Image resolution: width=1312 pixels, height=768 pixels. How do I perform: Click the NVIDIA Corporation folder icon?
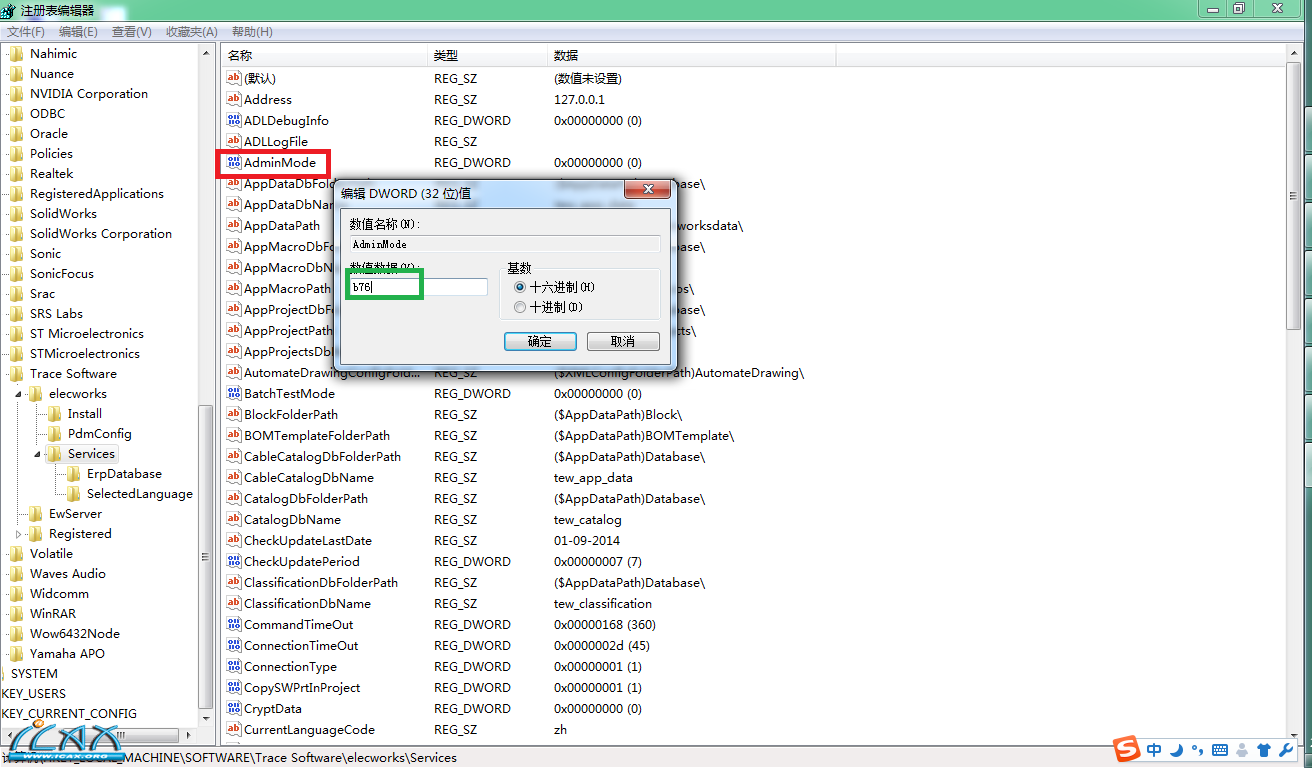pyautogui.click(x=17, y=93)
